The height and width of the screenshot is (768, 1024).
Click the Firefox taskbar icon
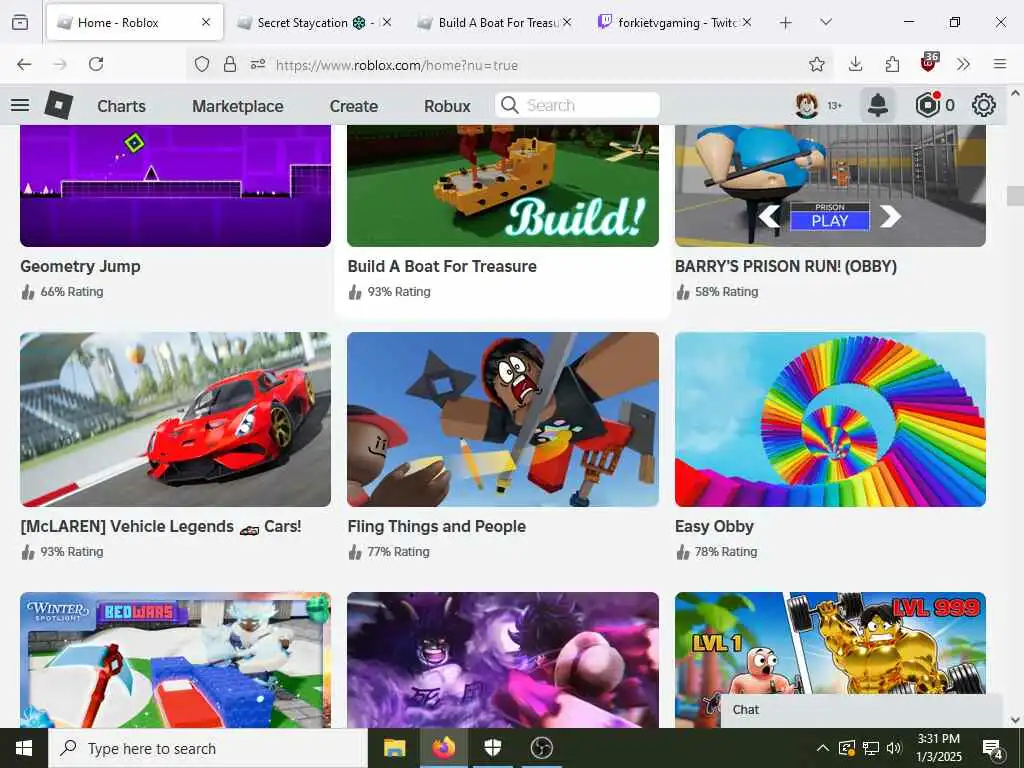(x=443, y=748)
